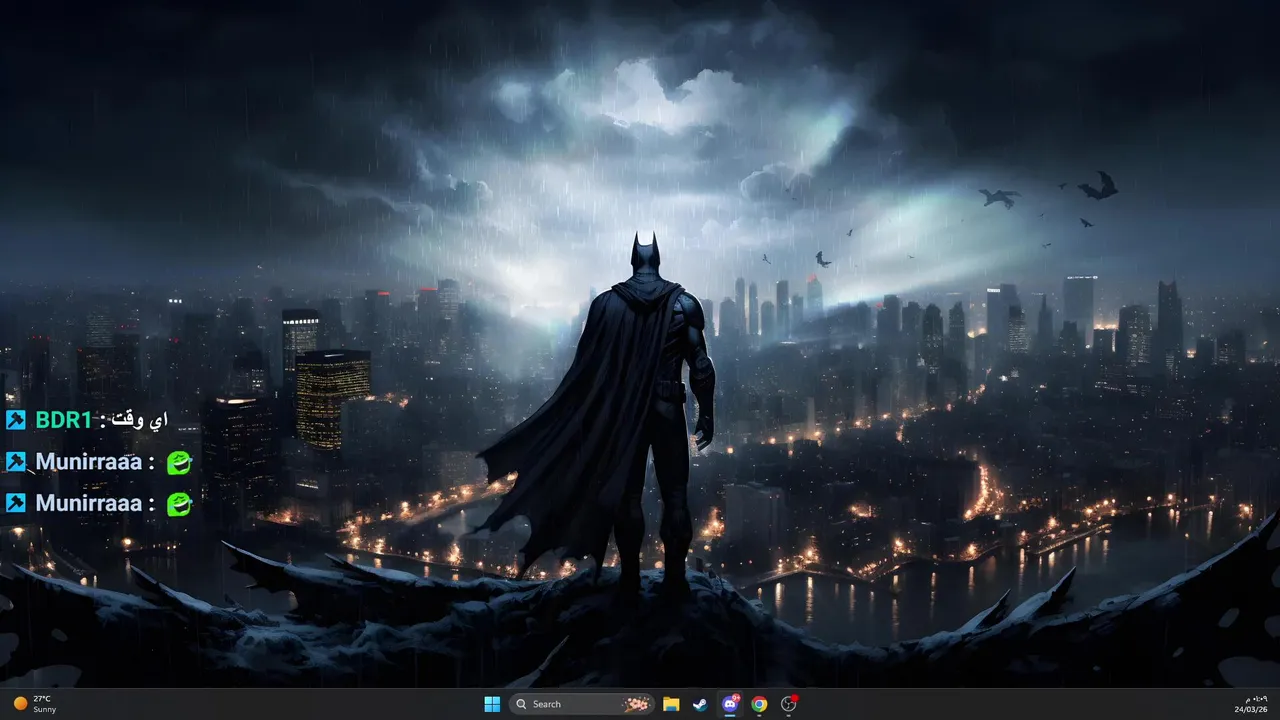The height and width of the screenshot is (720, 1280).
Task: Click the laughing emote in first Munirraaa message
Action: [x=179, y=462]
